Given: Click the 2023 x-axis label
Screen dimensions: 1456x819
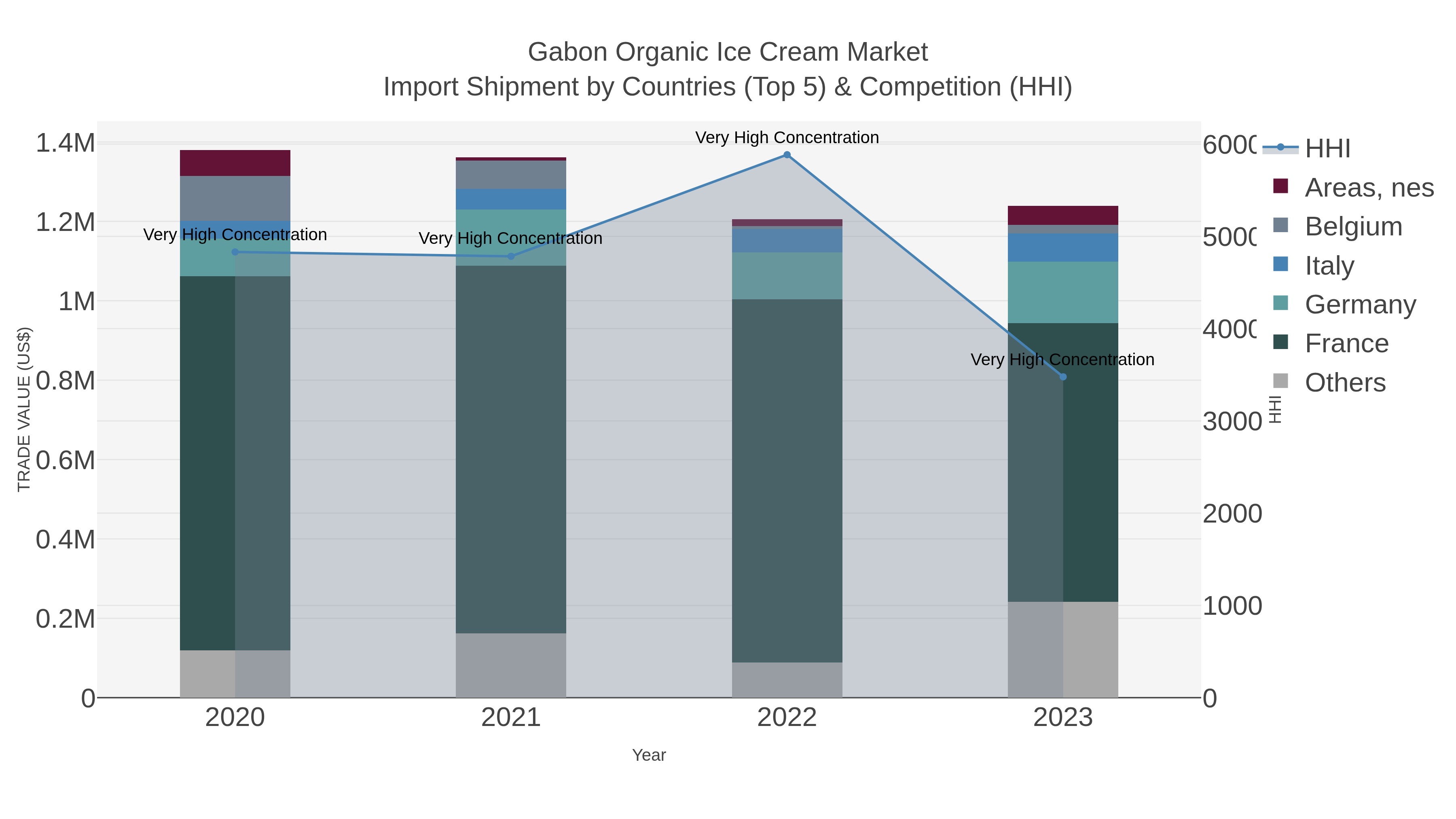Looking at the screenshot, I should click(1062, 718).
